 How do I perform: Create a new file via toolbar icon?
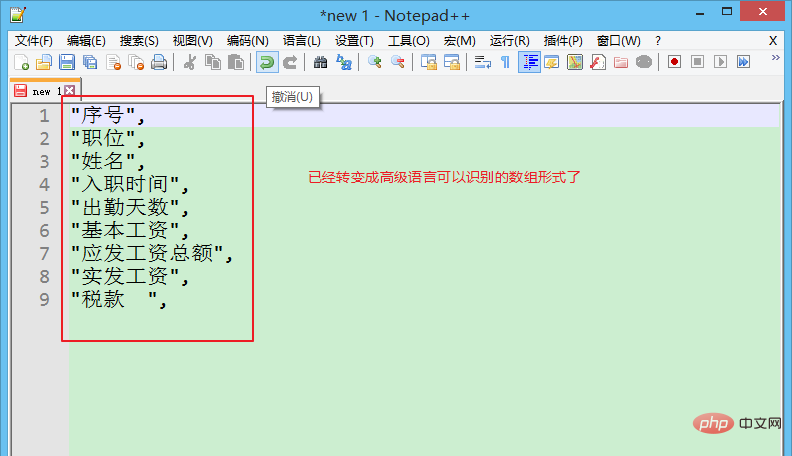21,62
